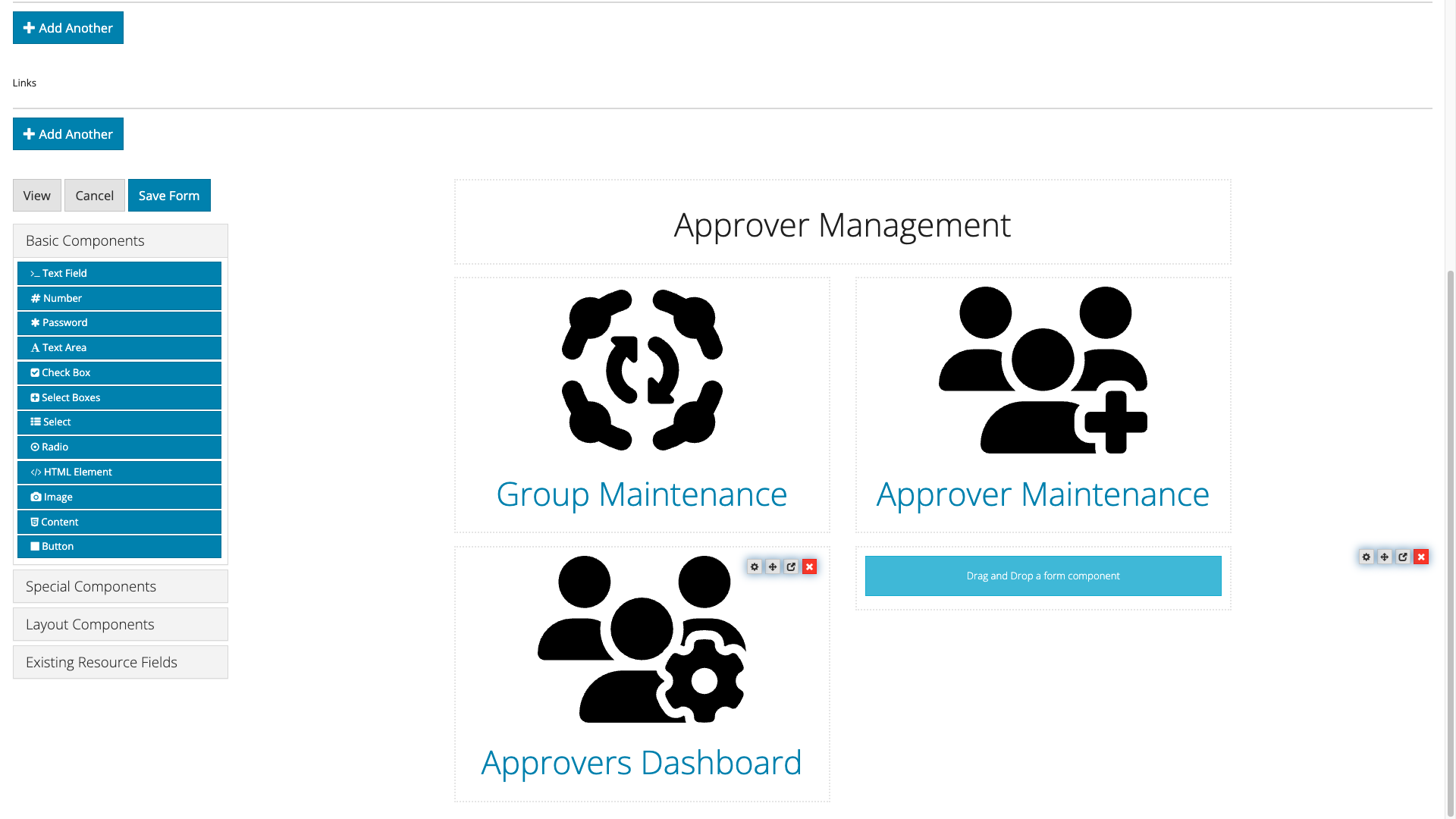Screen dimensions: 1456x819
Task: Click the settings gear icon on dashboard tile
Action: tap(754, 567)
